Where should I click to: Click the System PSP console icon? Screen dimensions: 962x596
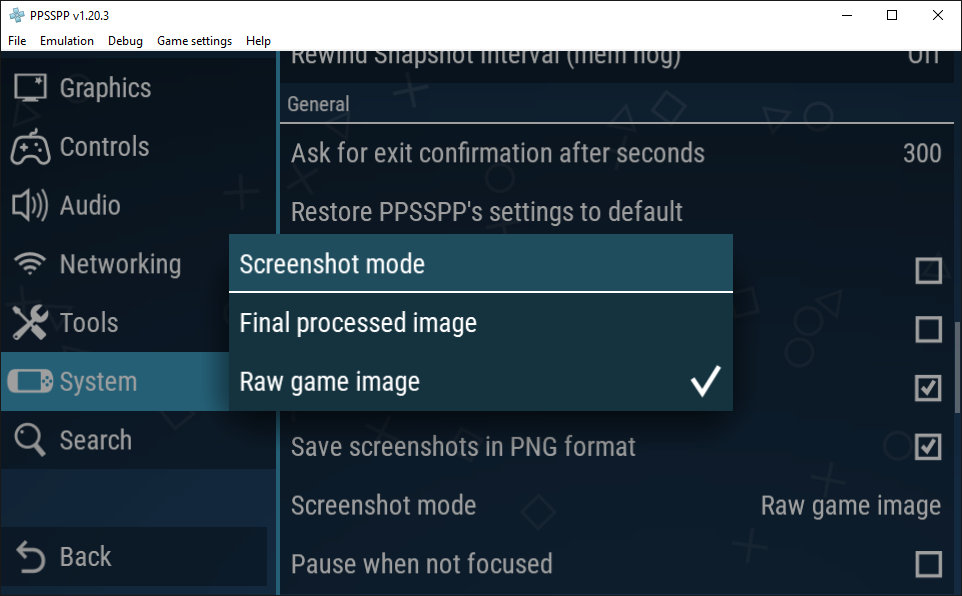[x=30, y=381]
